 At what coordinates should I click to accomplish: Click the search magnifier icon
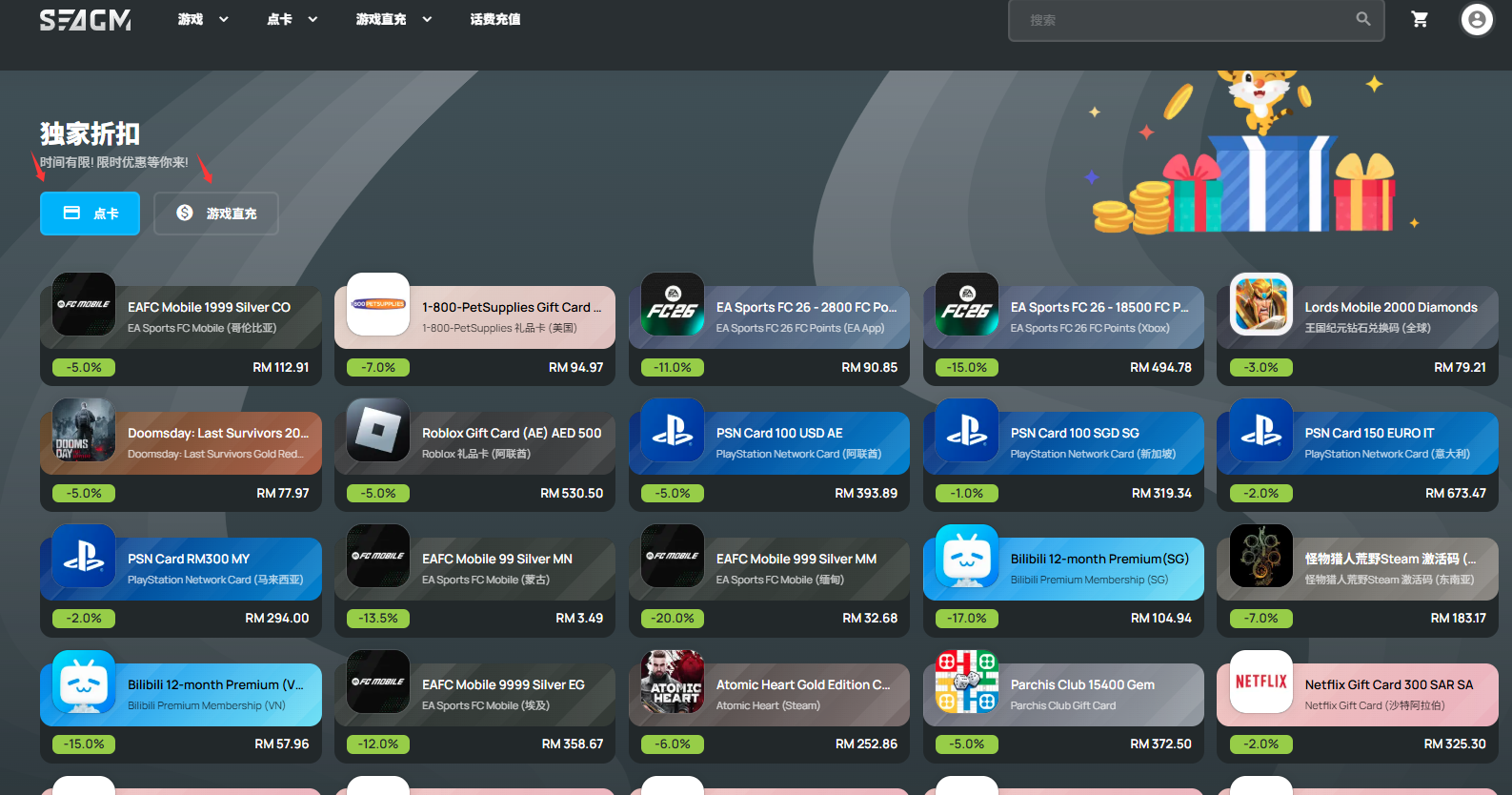(1363, 19)
